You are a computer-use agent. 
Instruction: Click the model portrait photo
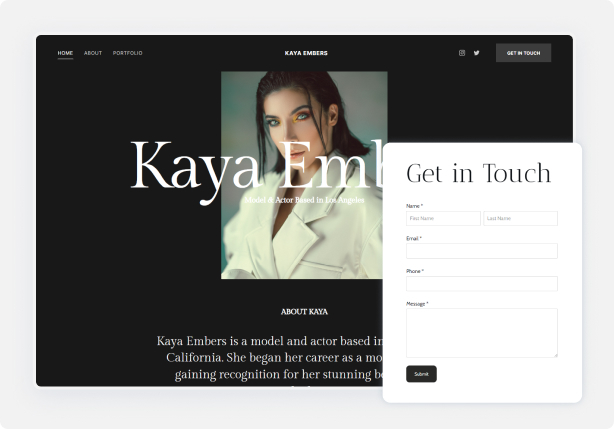(304, 175)
